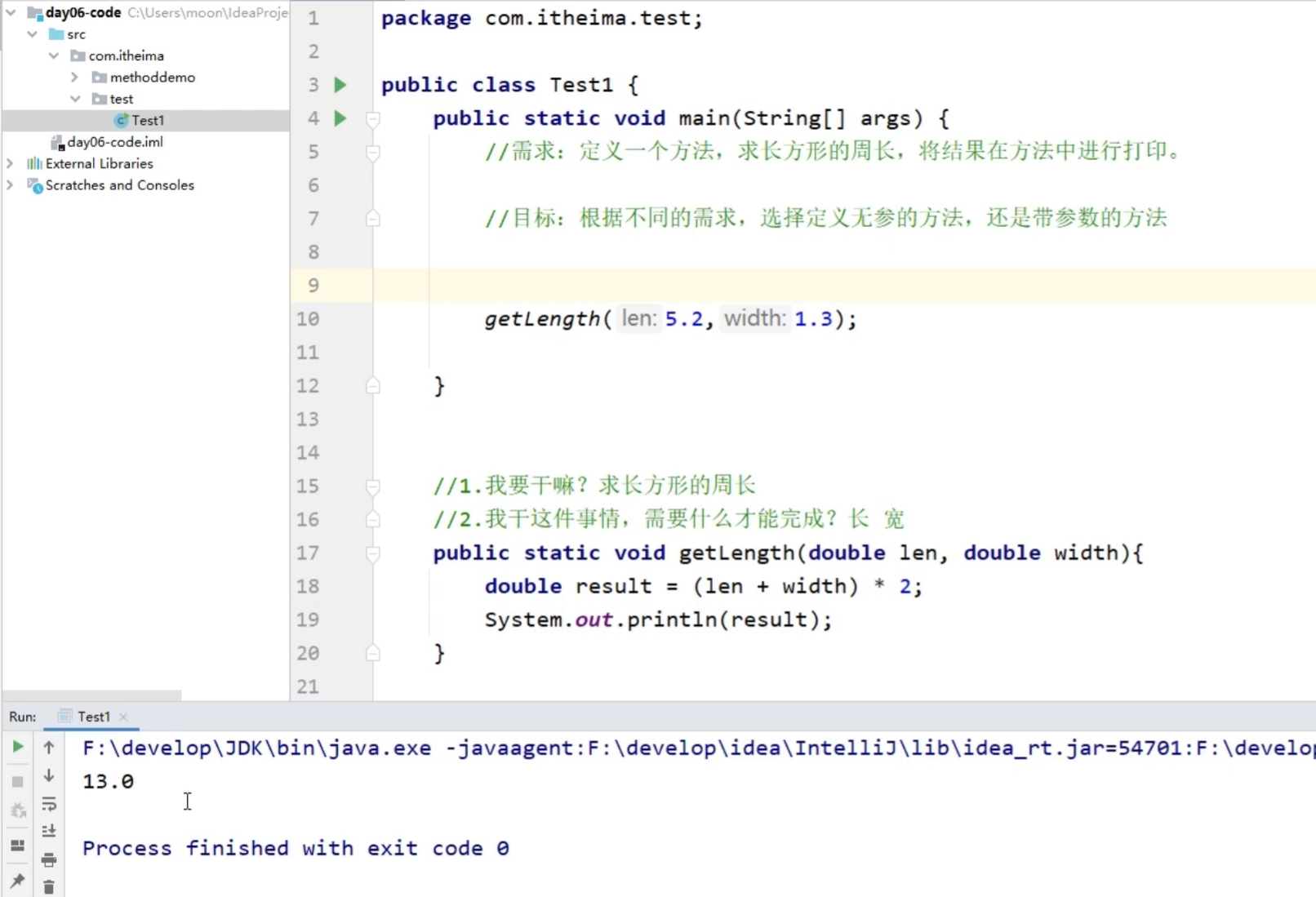Print console contents using the printer icon
The width and height of the screenshot is (1316, 897).
click(49, 860)
